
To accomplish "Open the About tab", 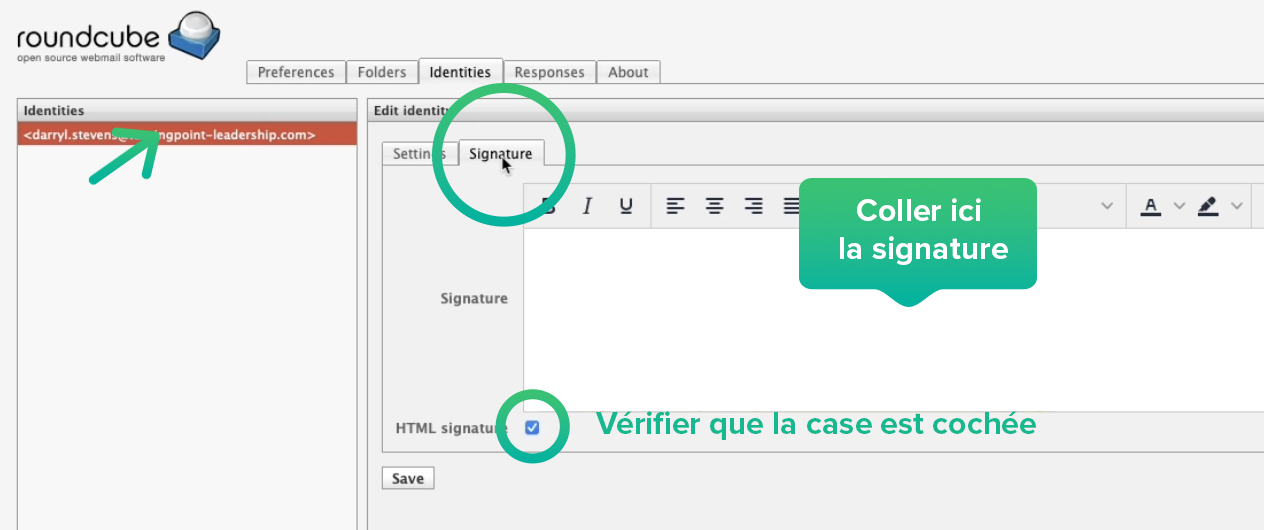I will [x=628, y=72].
